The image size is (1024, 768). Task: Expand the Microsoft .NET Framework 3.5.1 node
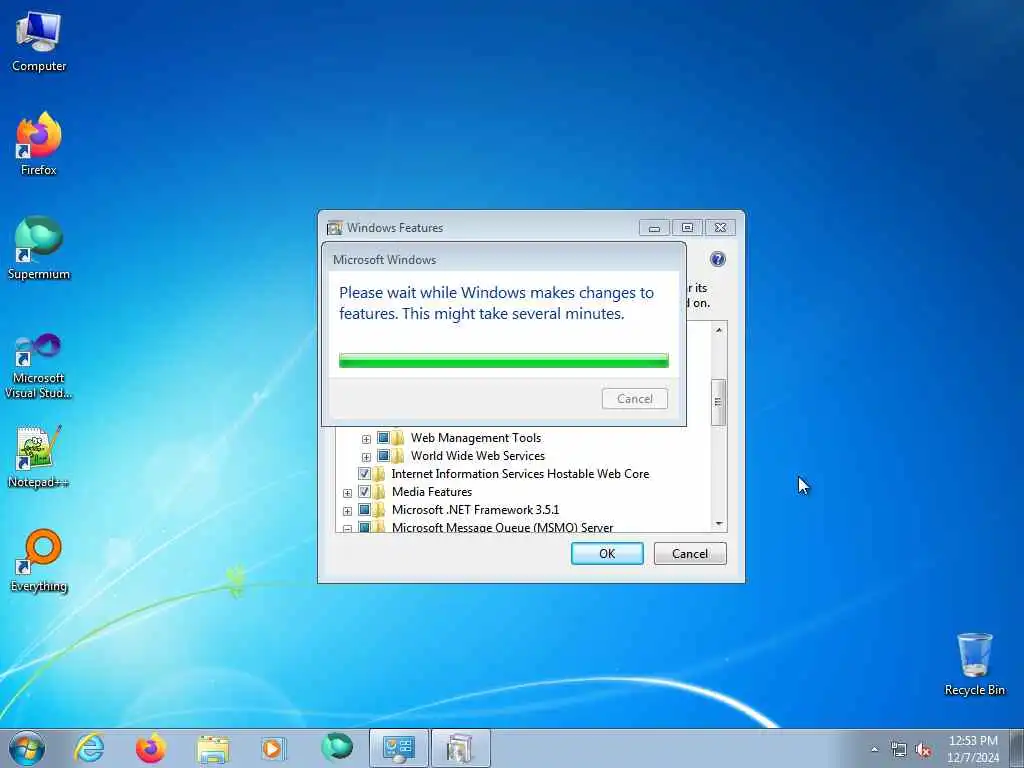tap(347, 511)
